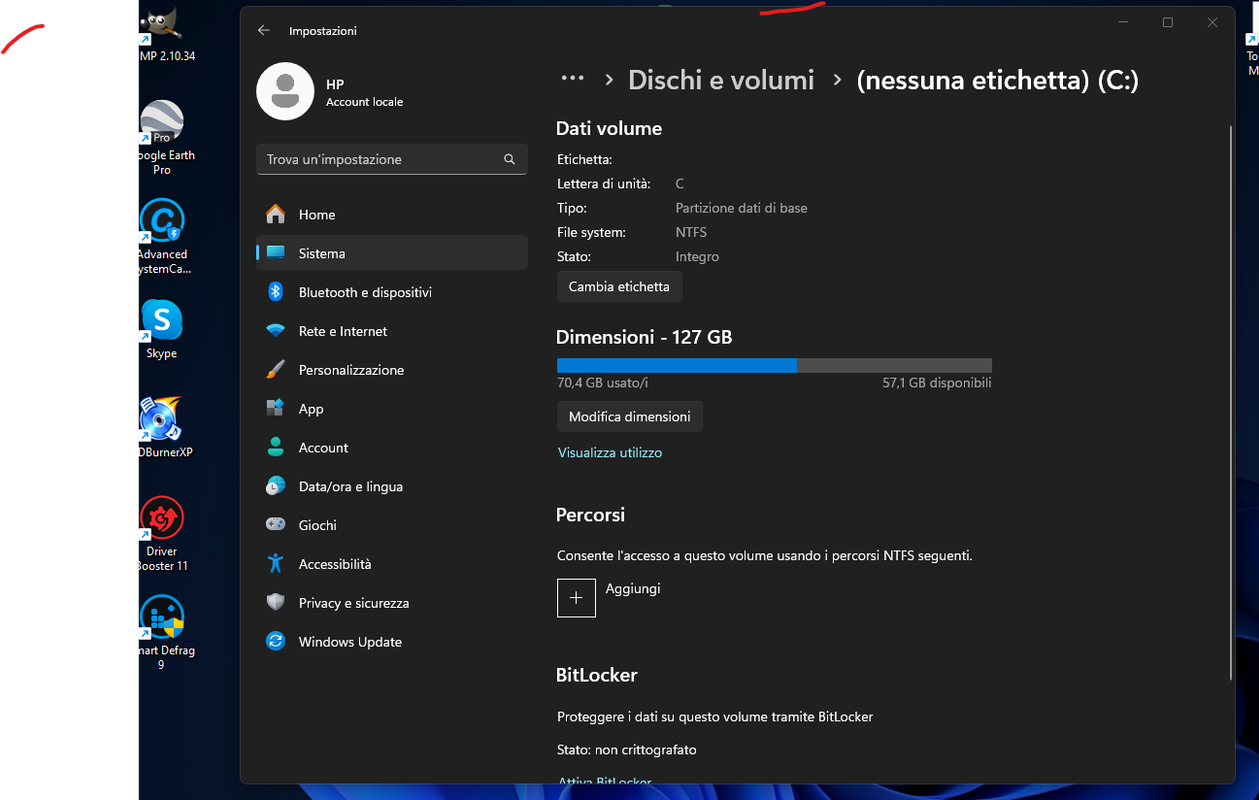The width and height of the screenshot is (1259, 800).
Task: Click the 57,1 GB disponibili text
Action: [937, 383]
